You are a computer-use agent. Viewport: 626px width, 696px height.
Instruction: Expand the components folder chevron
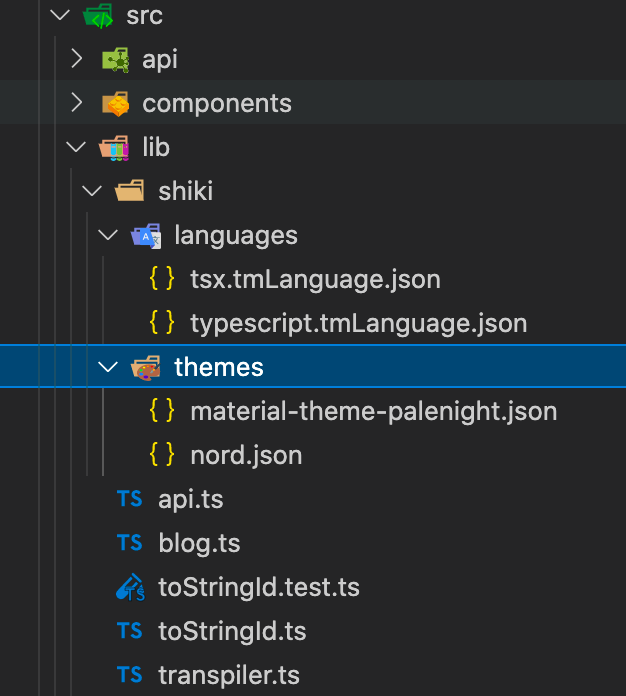(77, 104)
